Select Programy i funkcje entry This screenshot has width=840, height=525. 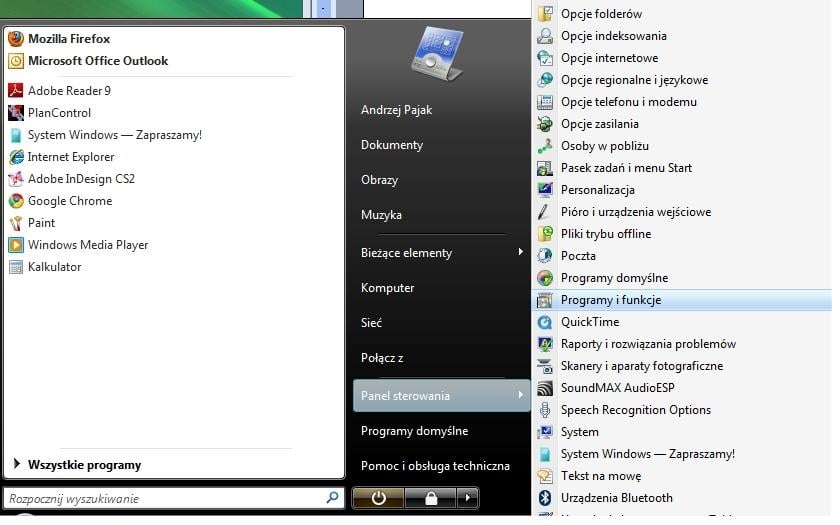tap(610, 300)
